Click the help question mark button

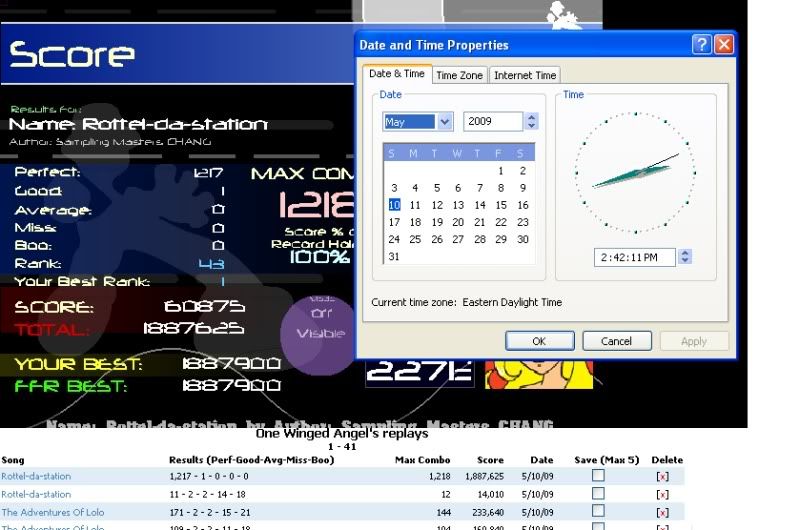tap(702, 45)
